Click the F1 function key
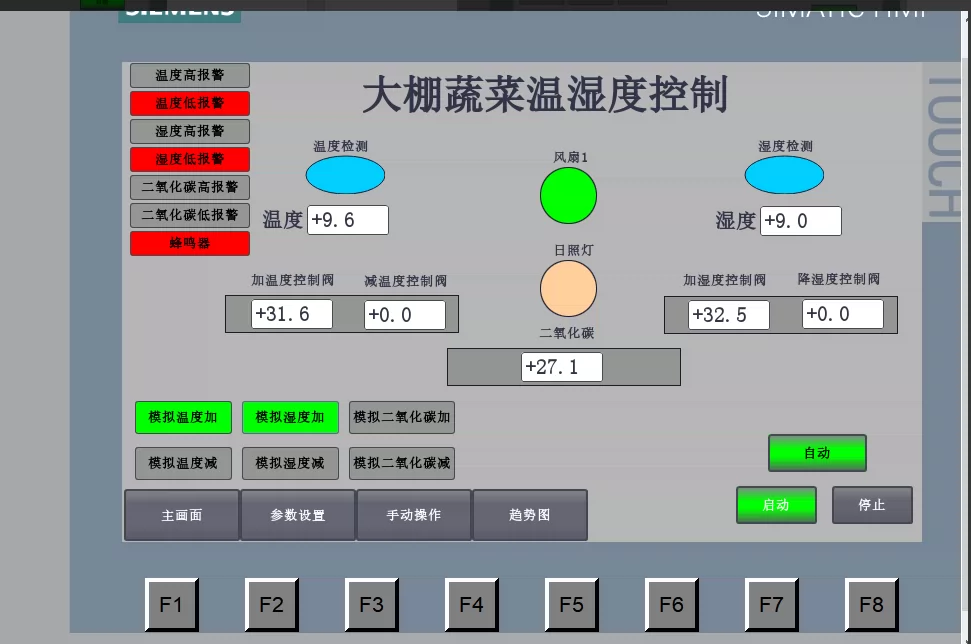971x644 pixels. (x=172, y=604)
